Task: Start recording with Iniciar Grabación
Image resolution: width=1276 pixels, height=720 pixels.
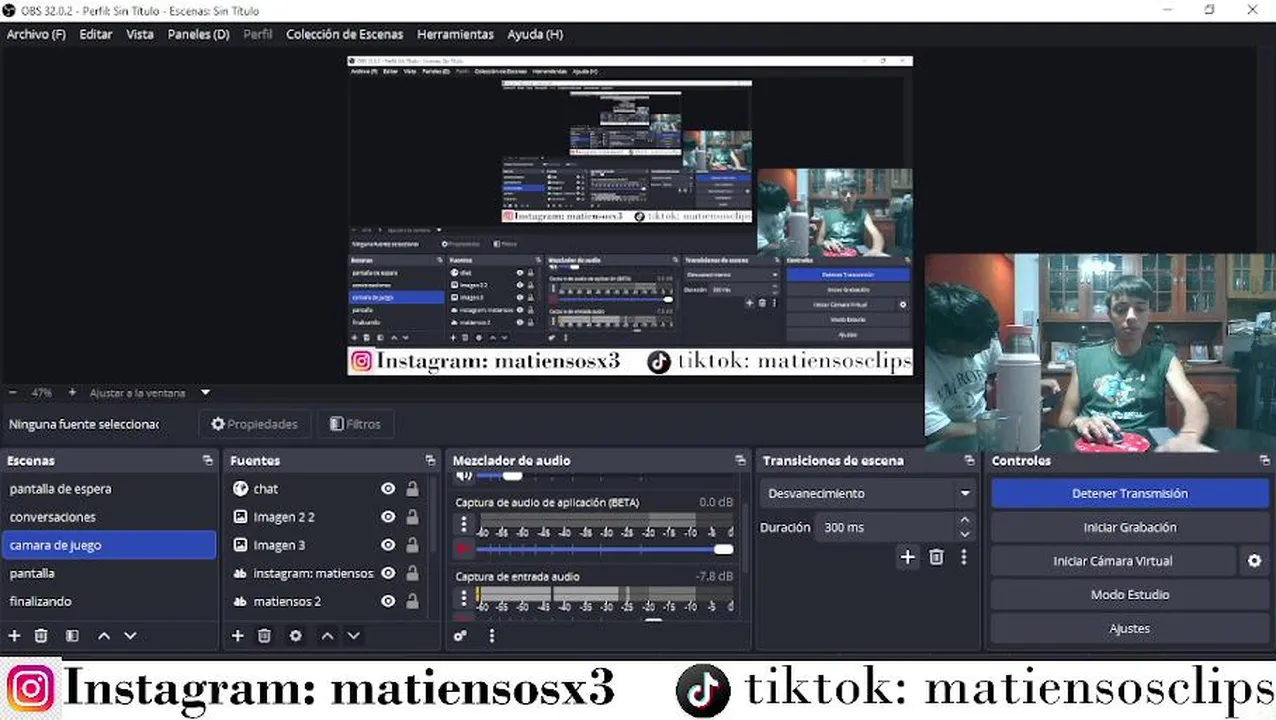Action: click(1130, 527)
